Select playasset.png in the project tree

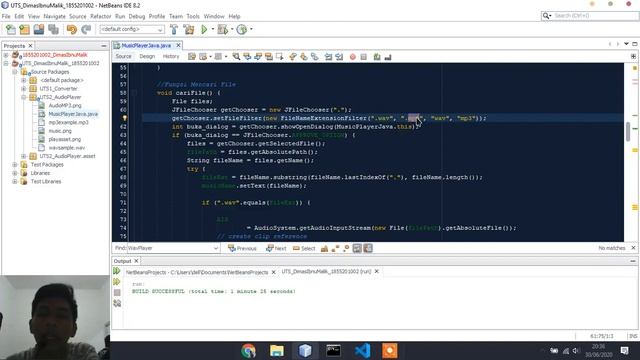pos(65,139)
